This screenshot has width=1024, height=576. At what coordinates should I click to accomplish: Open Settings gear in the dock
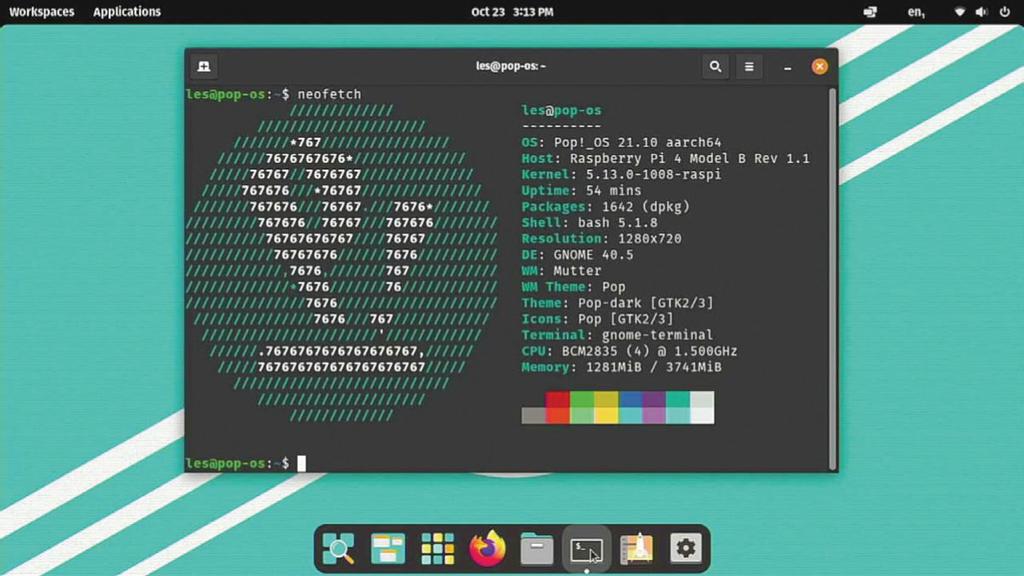(x=686, y=549)
